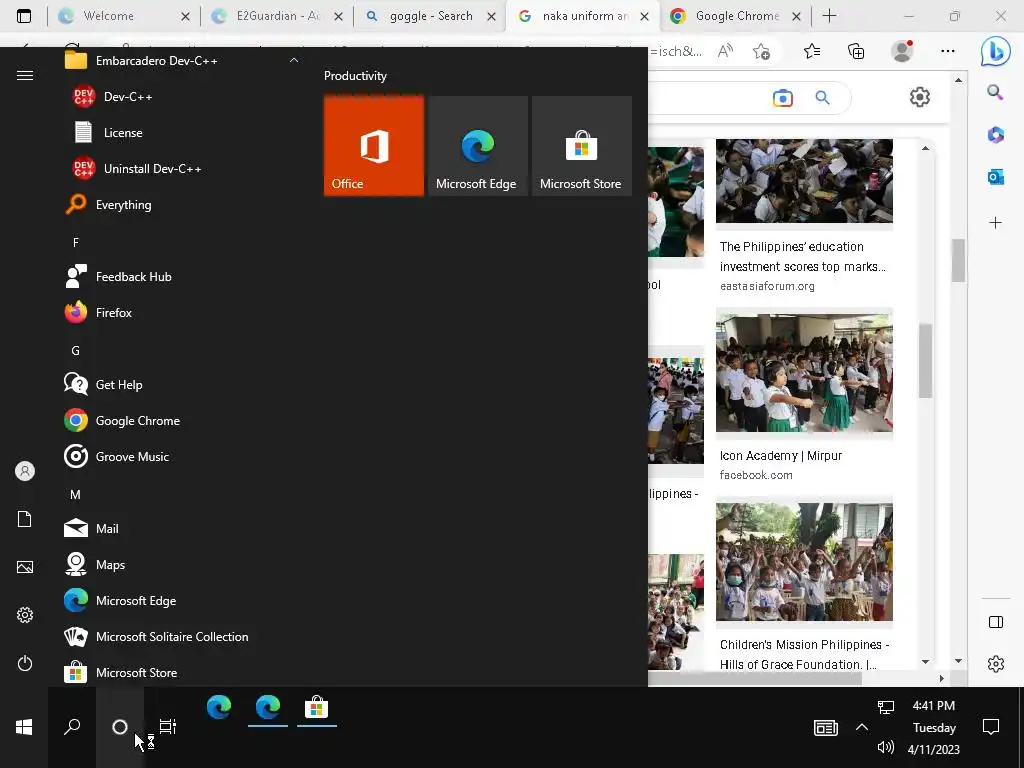The width and height of the screenshot is (1024, 768).
Task: Click the Microsoft Store taskbar icon
Action: pos(317,707)
